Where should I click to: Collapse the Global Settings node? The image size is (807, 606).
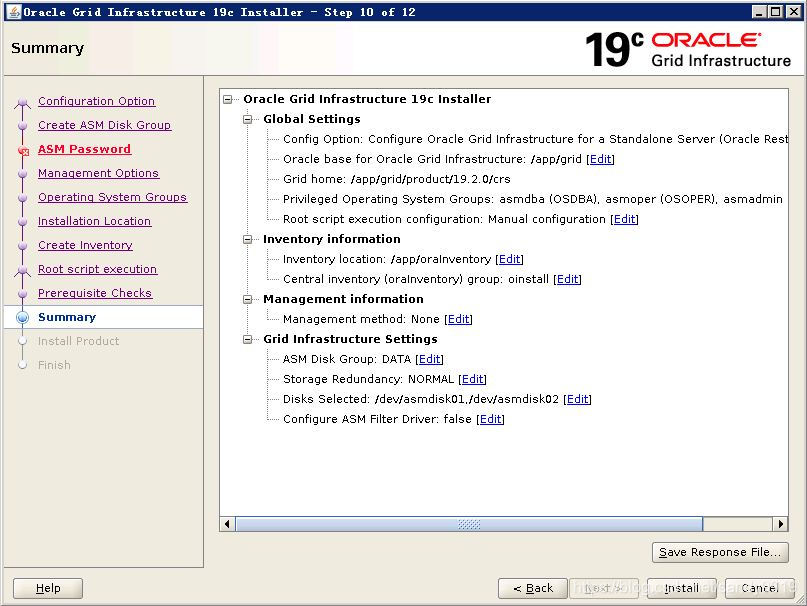pyautogui.click(x=248, y=119)
